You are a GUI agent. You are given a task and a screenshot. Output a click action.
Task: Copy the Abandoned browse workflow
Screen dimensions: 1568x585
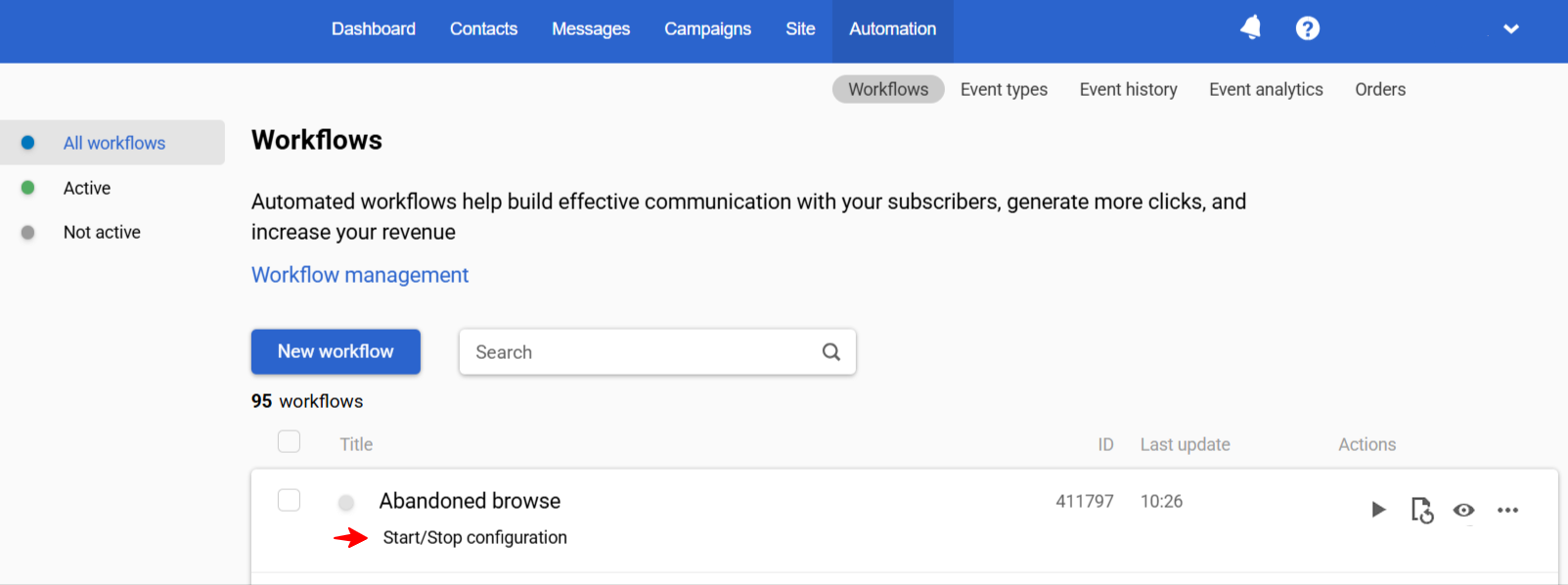(x=1422, y=510)
